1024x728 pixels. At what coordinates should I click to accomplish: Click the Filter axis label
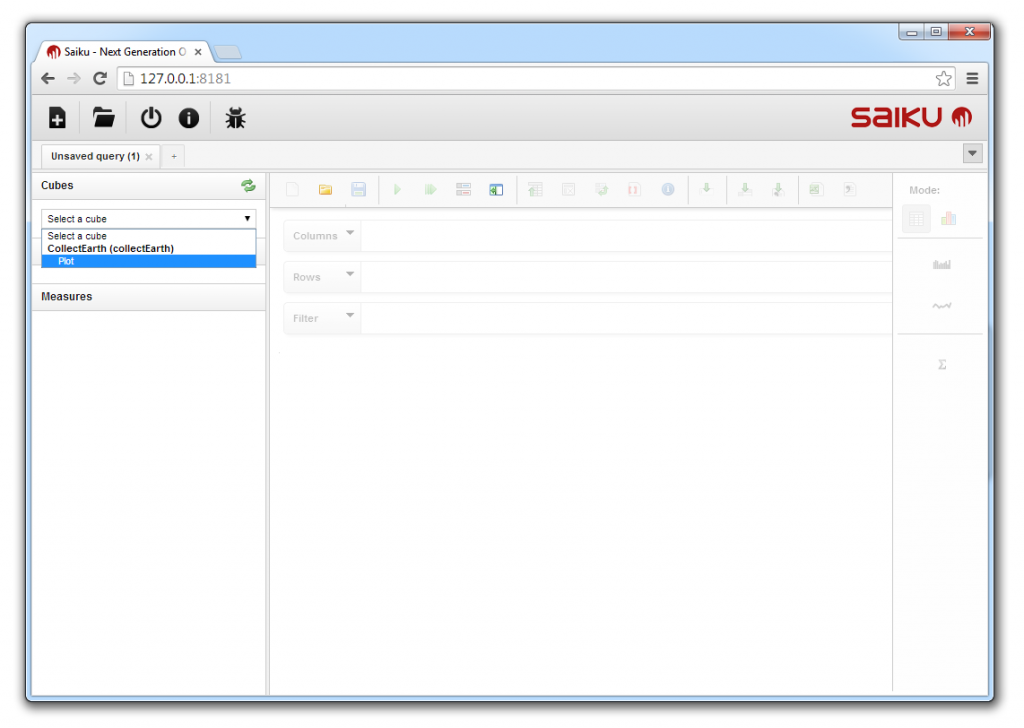305,318
